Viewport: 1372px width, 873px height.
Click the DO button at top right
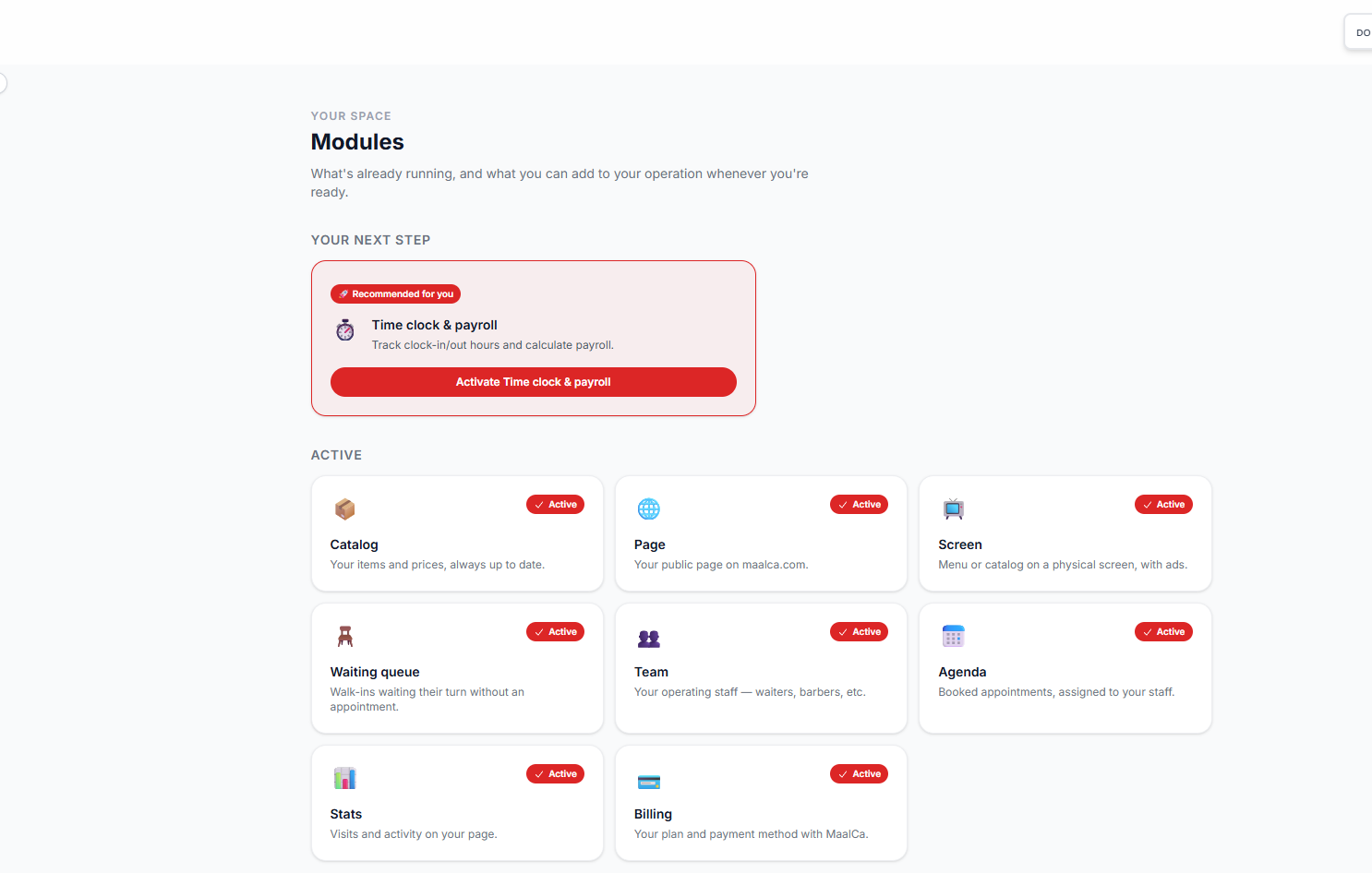[x=1359, y=32]
